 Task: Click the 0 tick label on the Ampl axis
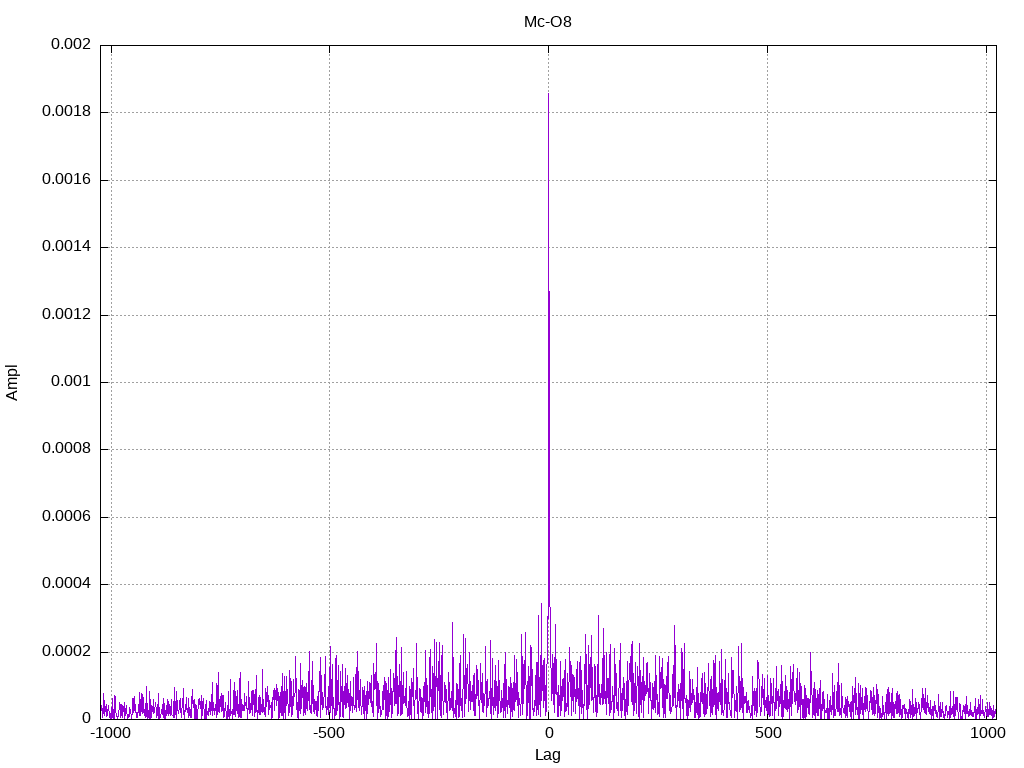[x=86, y=718]
